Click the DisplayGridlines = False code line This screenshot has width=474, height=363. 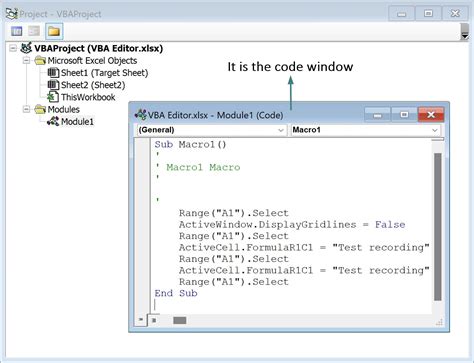click(x=292, y=224)
